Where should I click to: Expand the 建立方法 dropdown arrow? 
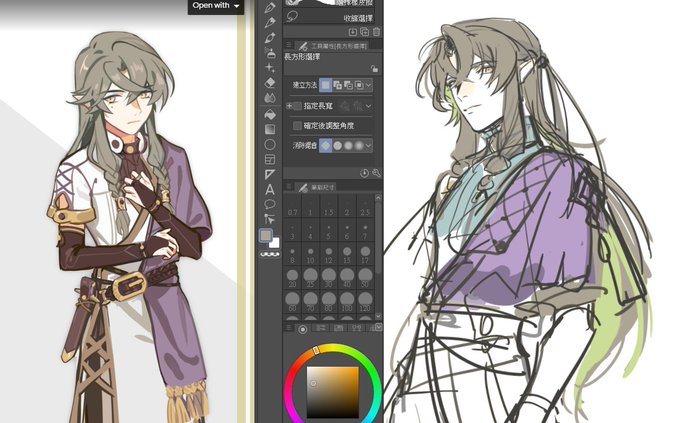point(369,85)
